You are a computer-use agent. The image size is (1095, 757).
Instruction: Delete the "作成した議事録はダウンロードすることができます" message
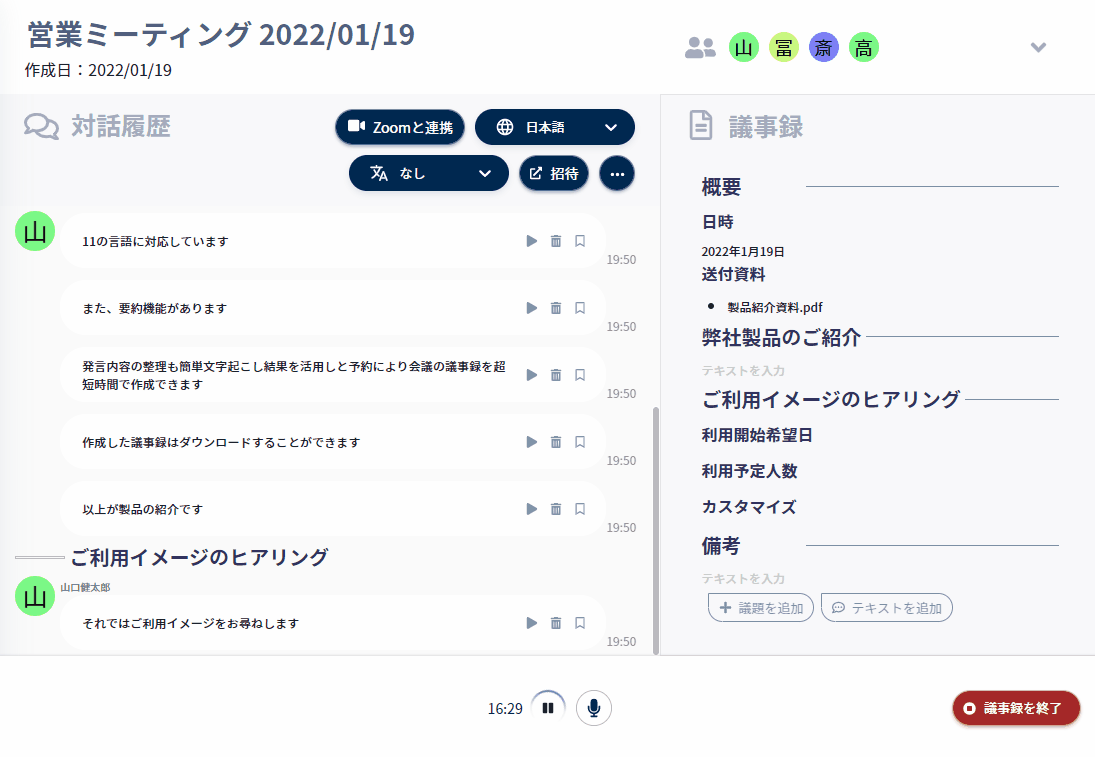[555, 441]
